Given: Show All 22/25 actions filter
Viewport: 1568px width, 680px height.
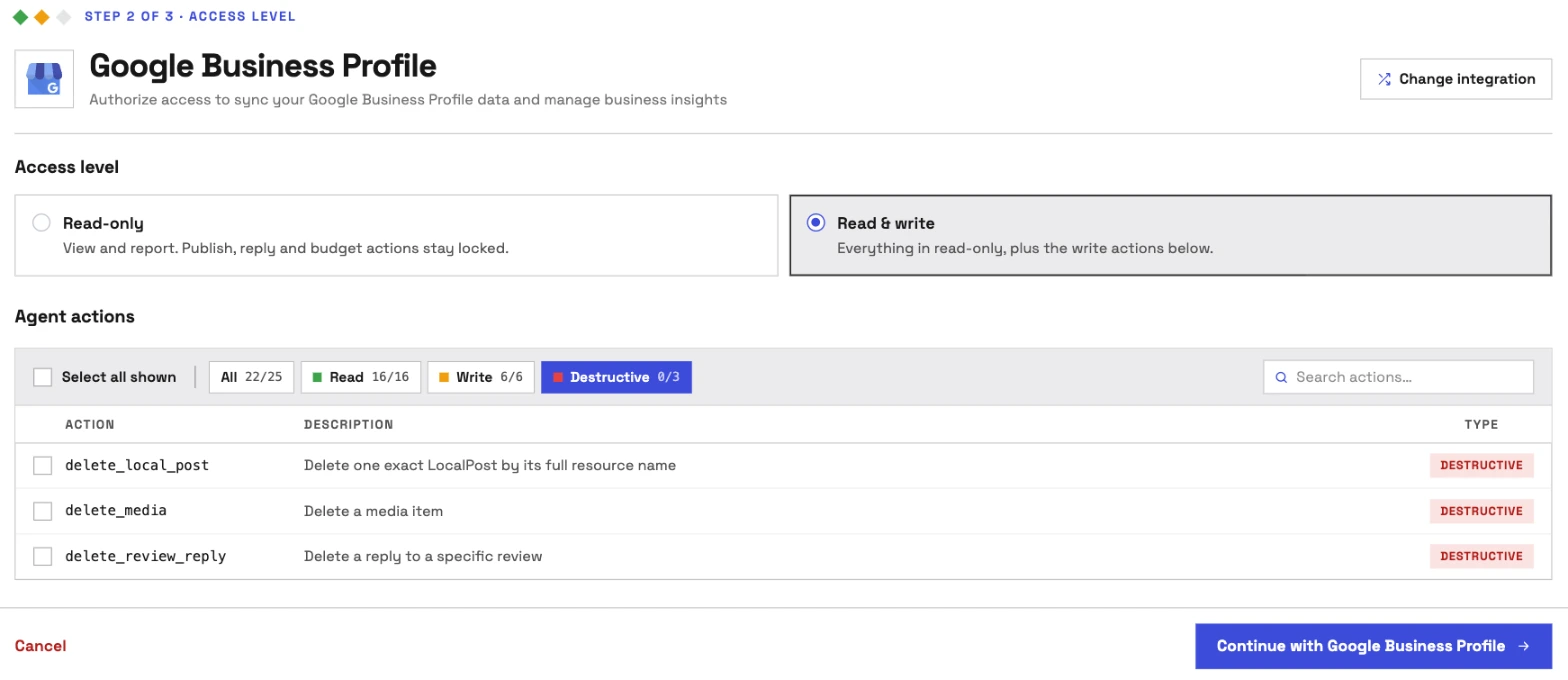Looking at the screenshot, I should [x=252, y=377].
